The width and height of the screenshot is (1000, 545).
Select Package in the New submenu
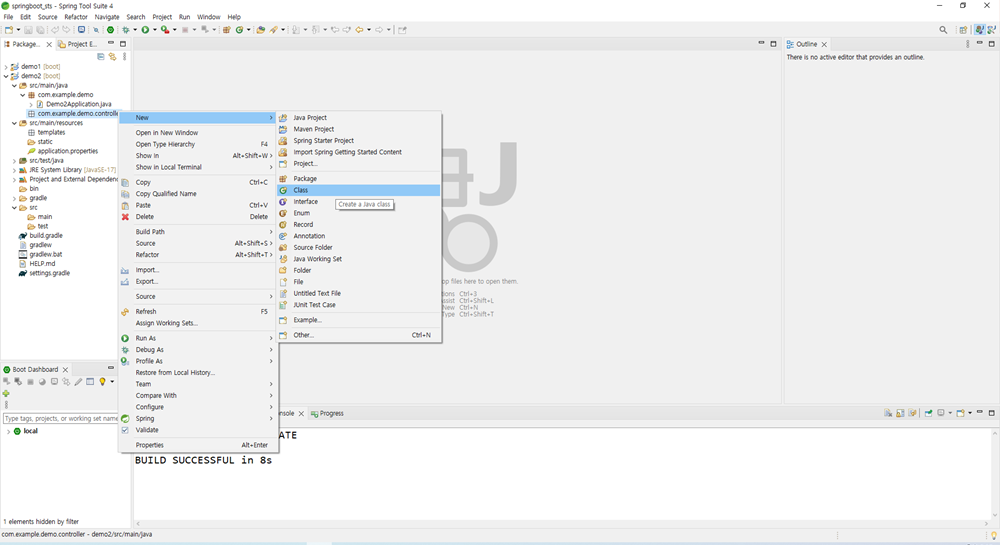(359, 178)
